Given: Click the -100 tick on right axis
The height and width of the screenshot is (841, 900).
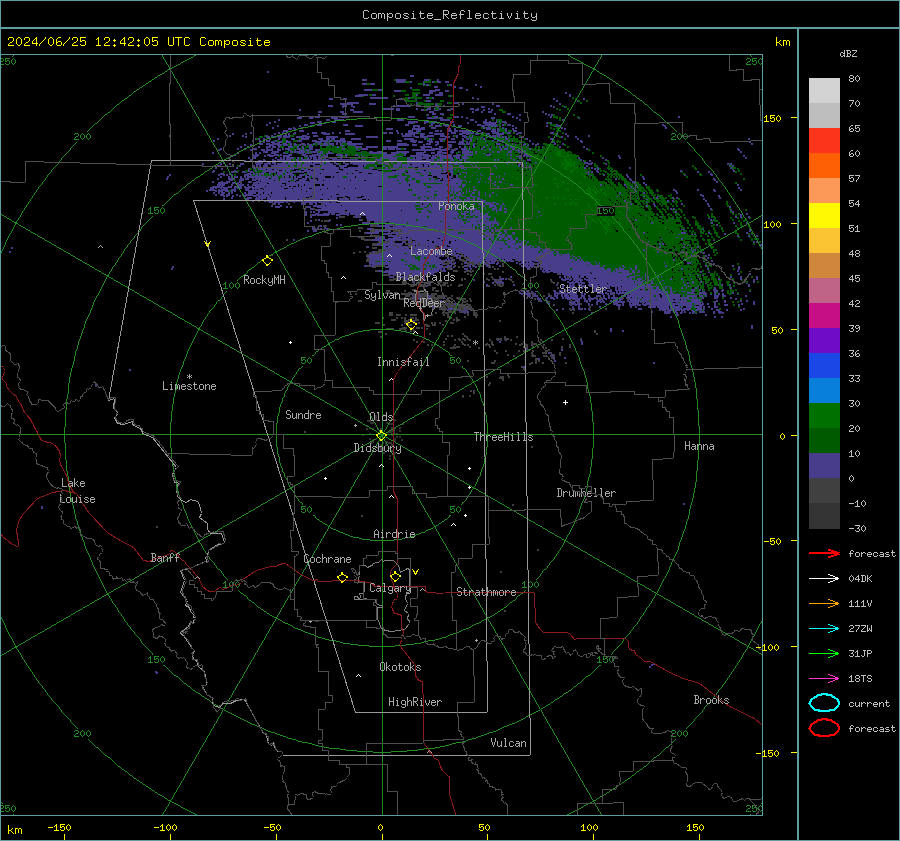Looking at the screenshot, I should click(x=767, y=647).
